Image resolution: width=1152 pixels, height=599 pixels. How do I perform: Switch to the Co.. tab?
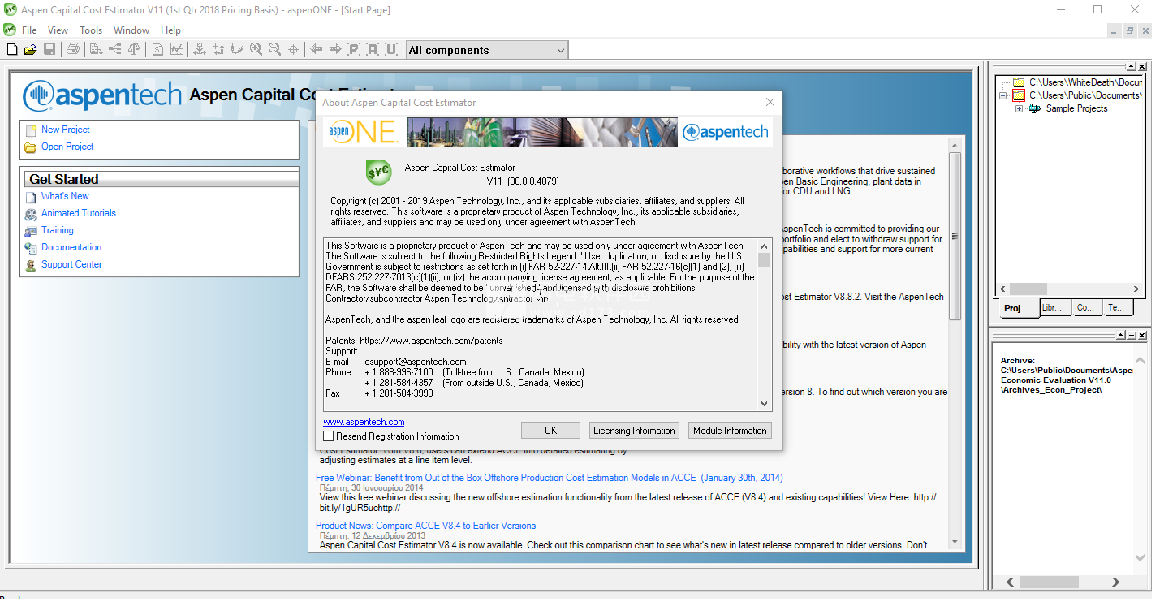coord(1087,308)
